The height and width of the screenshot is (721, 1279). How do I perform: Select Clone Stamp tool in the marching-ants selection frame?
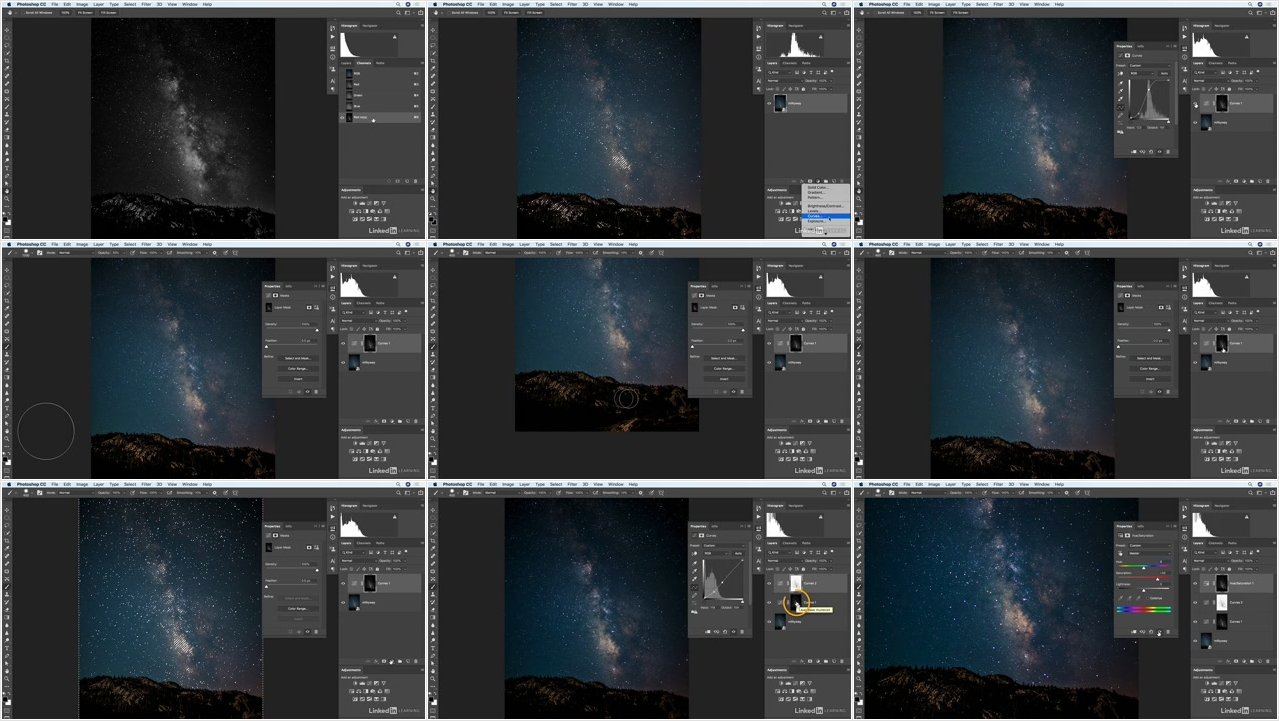[7, 594]
